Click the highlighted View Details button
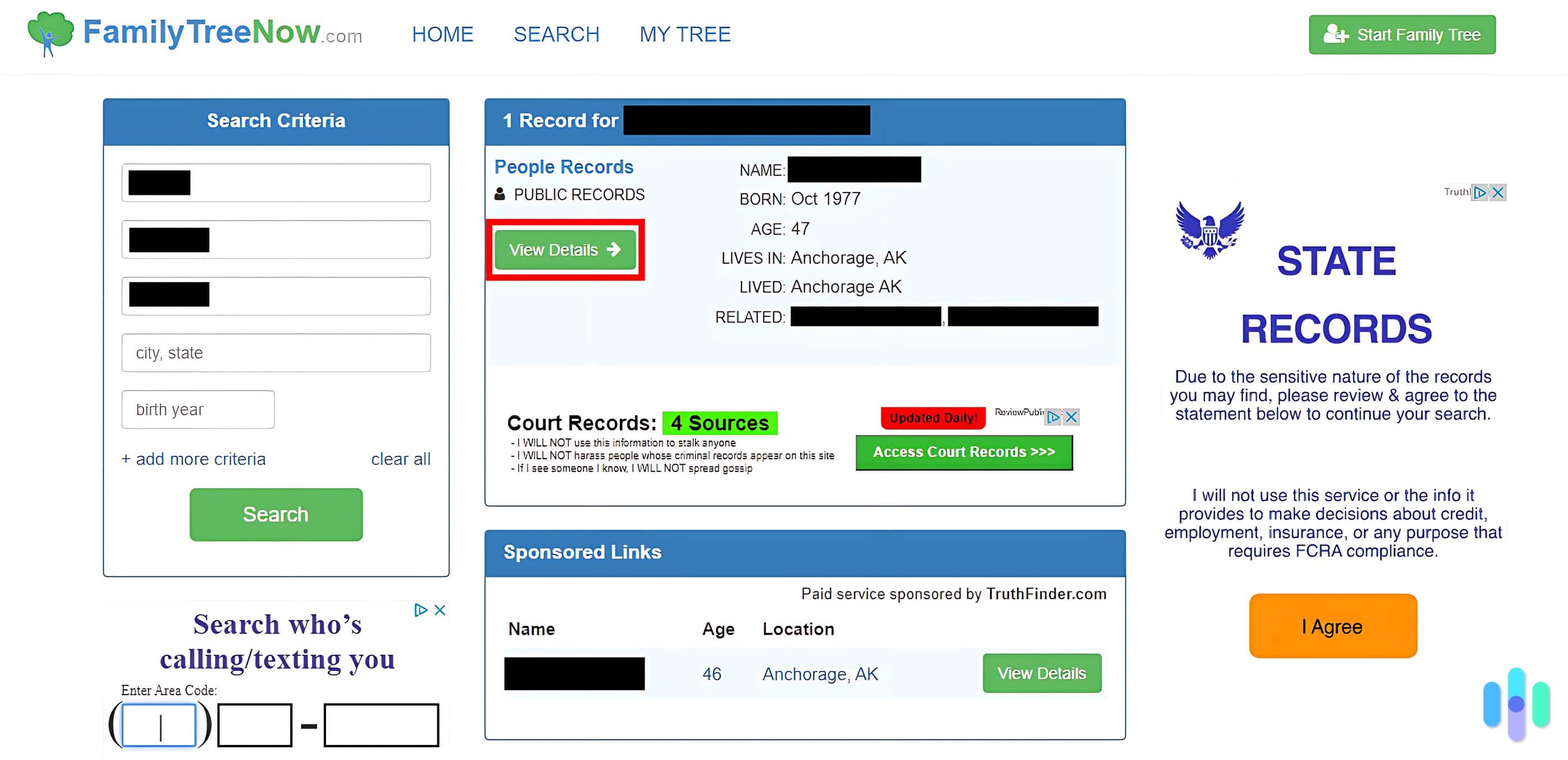The width and height of the screenshot is (1568, 760). [x=565, y=250]
